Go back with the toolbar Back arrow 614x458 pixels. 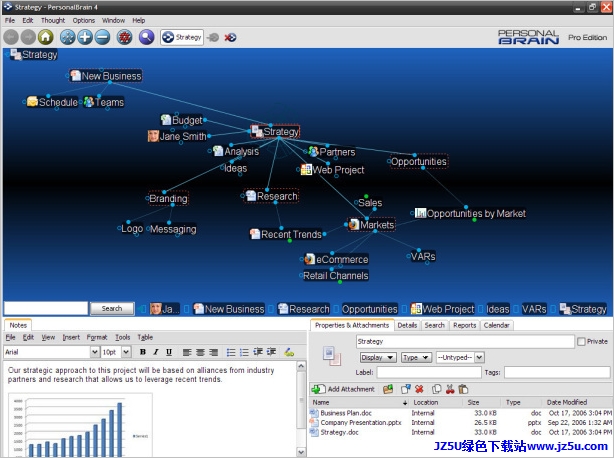(x=11, y=37)
